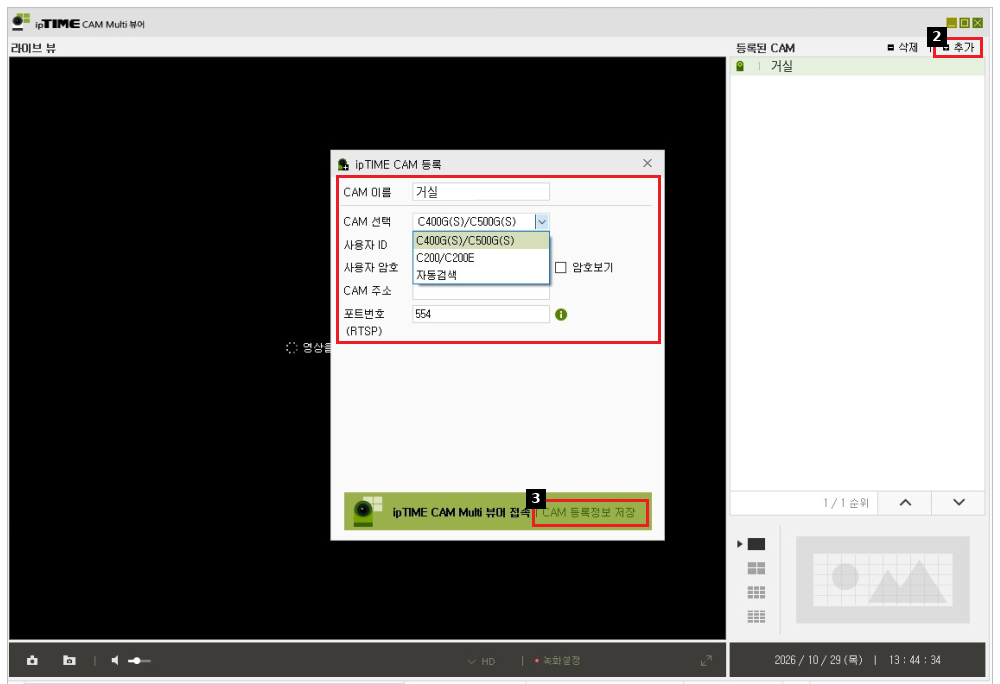The width and height of the screenshot is (1000, 684).
Task: Open 녹화설정 recording settings
Action: 558,660
